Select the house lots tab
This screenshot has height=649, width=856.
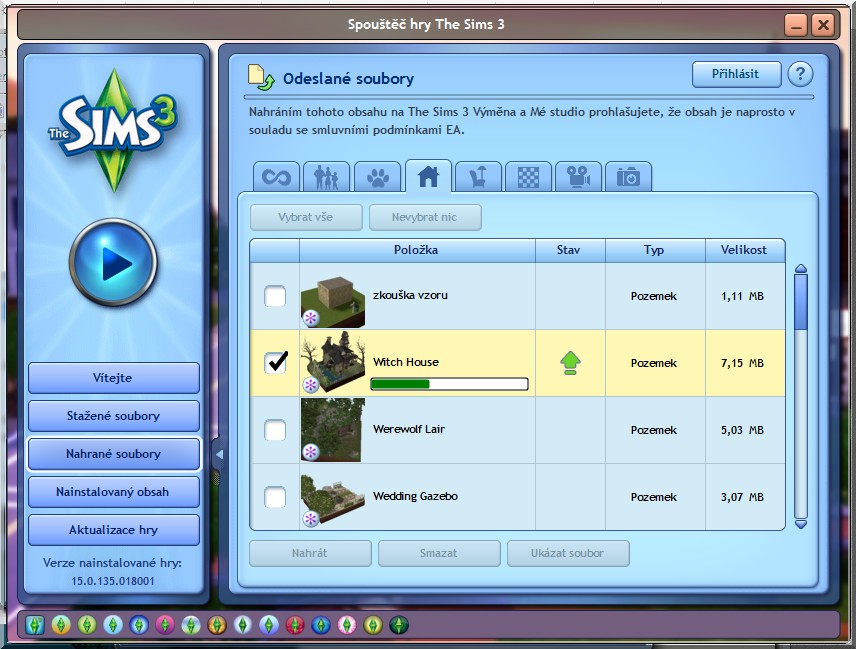coord(428,176)
